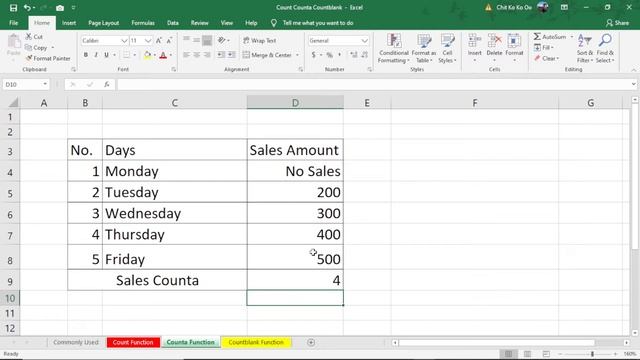The width and height of the screenshot is (640, 360).
Task: Apply the red Font Color swatch
Action: [163, 55]
